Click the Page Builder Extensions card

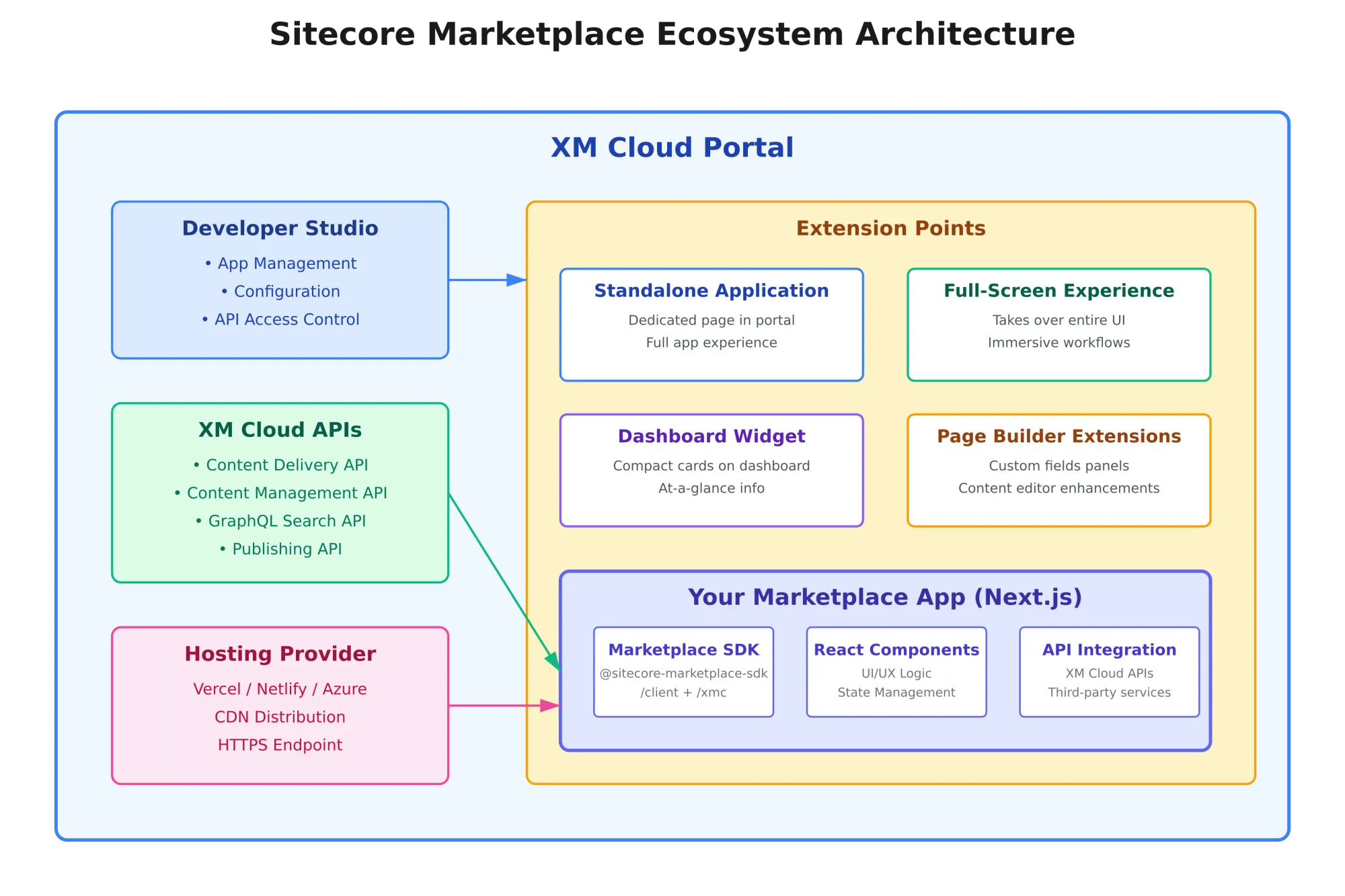[x=1059, y=470]
